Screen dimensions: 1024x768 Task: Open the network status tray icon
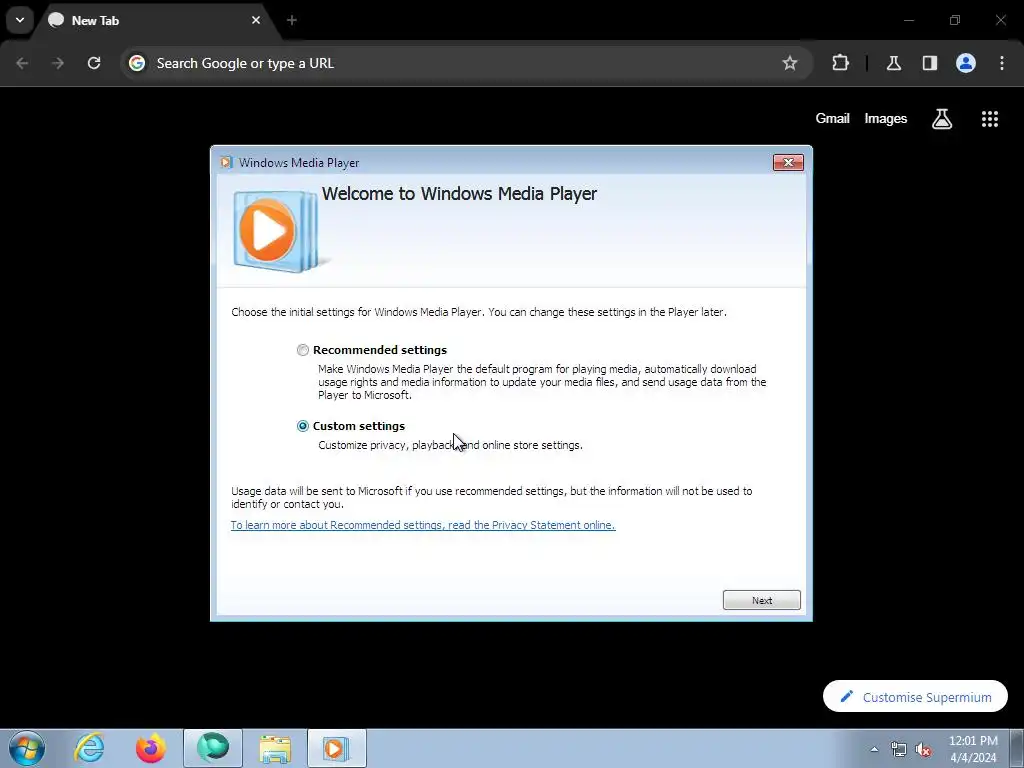(x=899, y=749)
